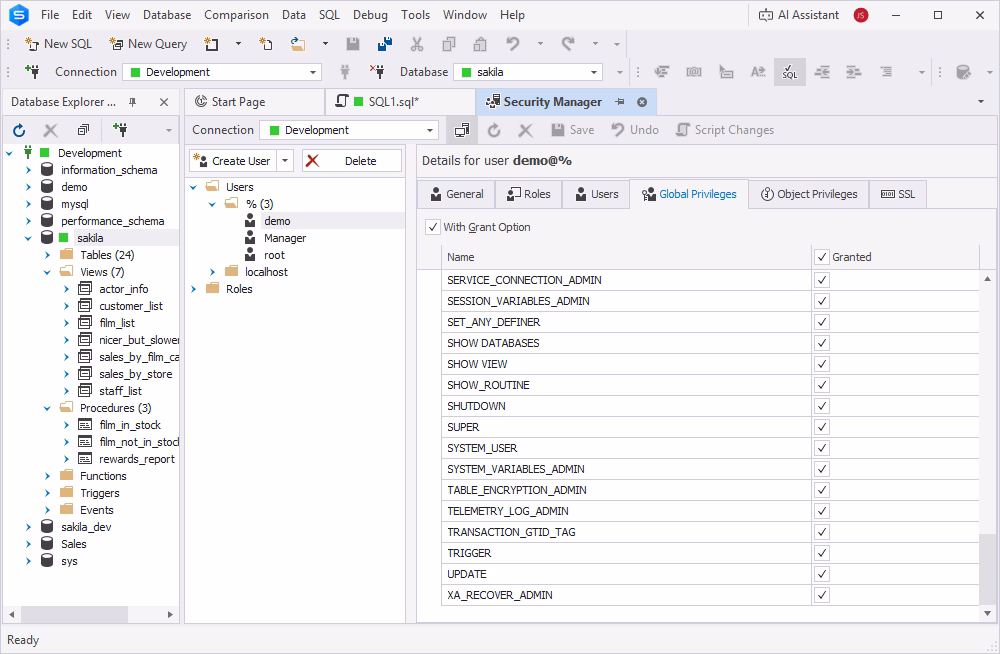Click the Copy icon in top toolbar
The height and width of the screenshot is (654, 1000).
click(449, 44)
